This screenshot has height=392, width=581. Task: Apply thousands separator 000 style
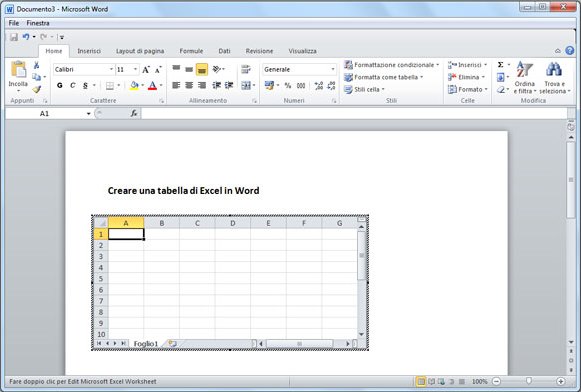pyautogui.click(x=301, y=86)
